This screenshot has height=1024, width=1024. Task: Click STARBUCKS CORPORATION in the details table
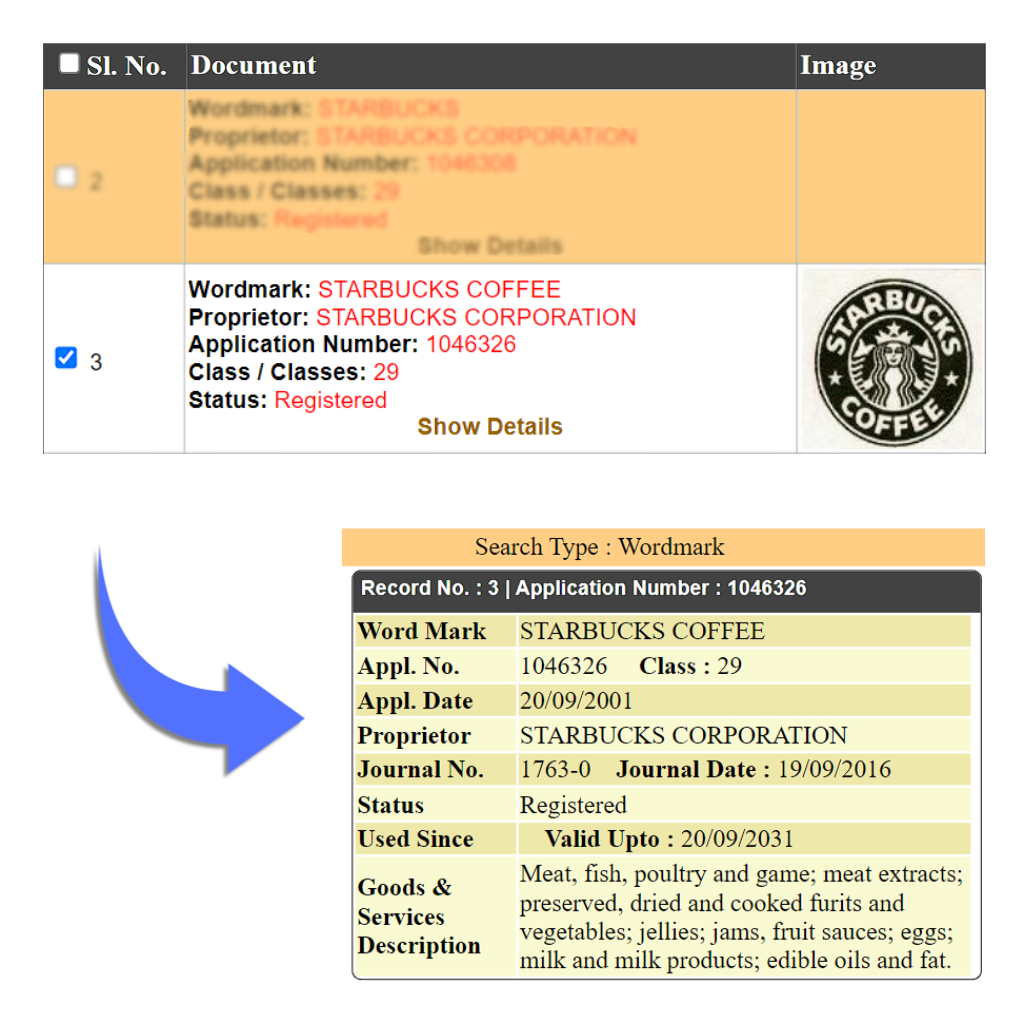click(x=683, y=736)
